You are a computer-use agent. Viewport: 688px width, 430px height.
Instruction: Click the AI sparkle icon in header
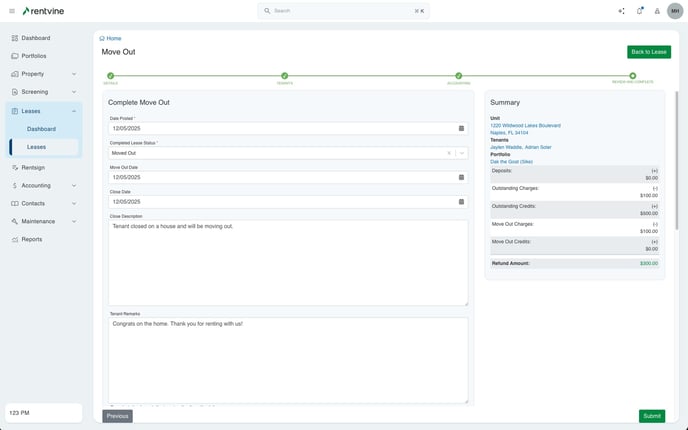pyautogui.click(x=621, y=11)
